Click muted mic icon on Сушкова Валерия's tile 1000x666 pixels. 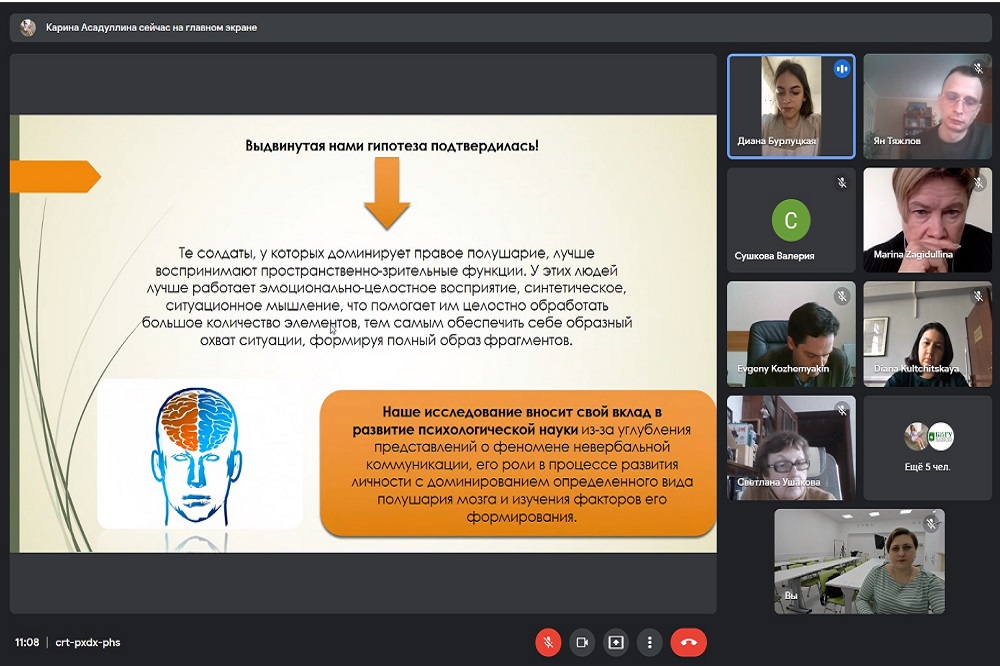point(841,183)
